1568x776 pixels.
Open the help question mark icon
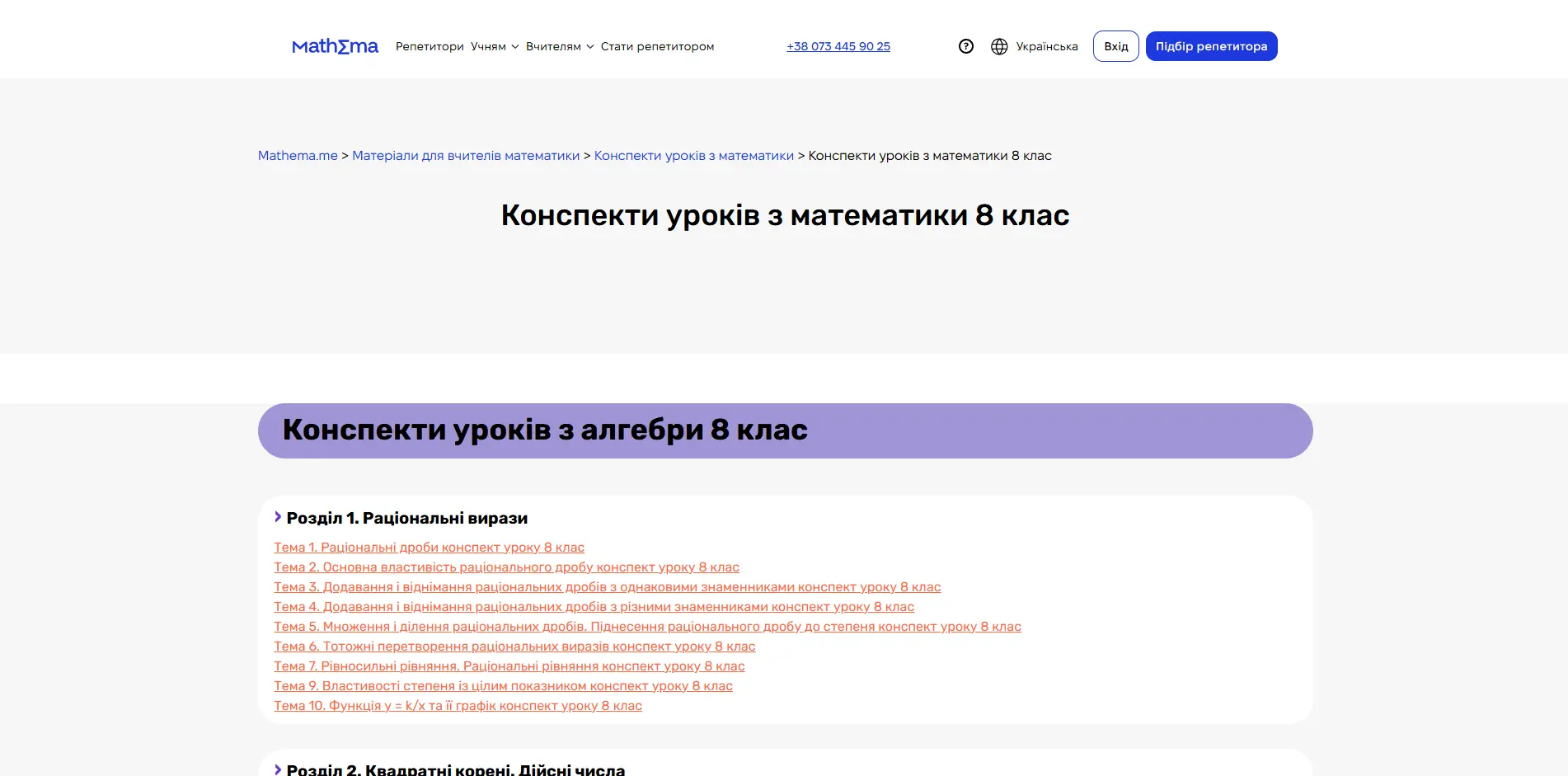point(965,46)
